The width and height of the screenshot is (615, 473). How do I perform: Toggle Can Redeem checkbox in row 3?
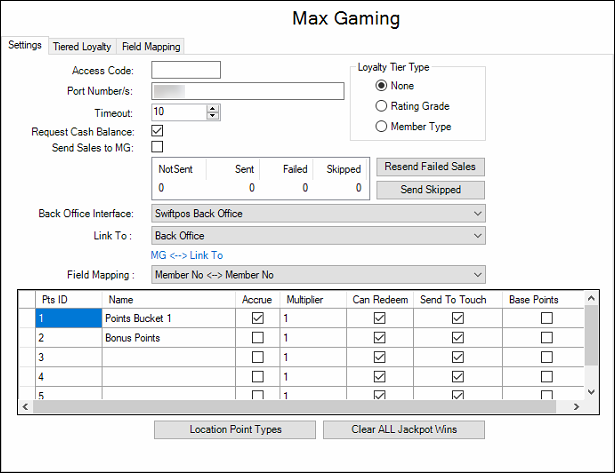click(380, 357)
